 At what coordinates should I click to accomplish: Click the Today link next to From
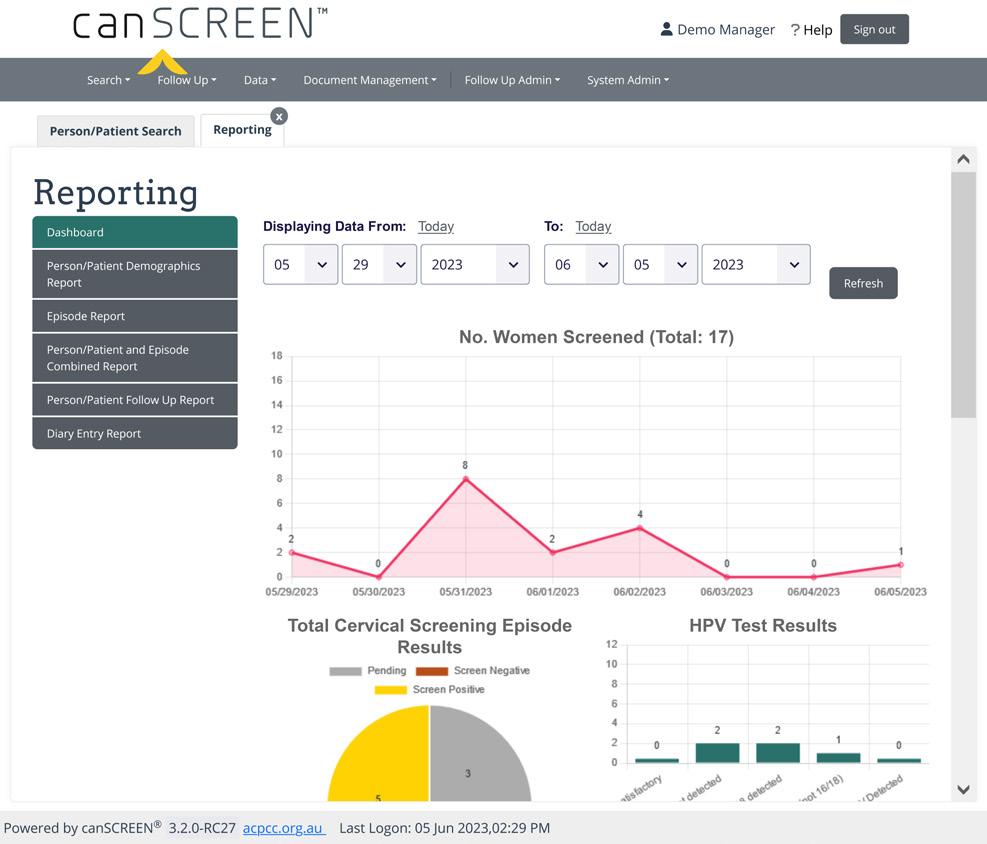[436, 226]
